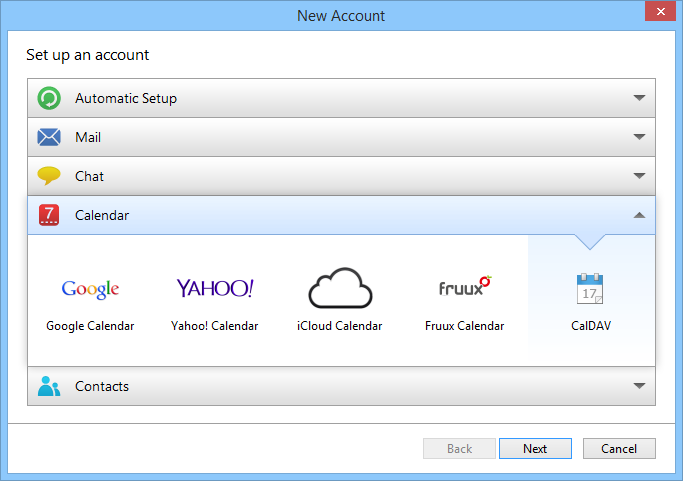Click the red Calendar 7 icon
Image resolution: width=683 pixels, height=481 pixels.
click(49, 215)
